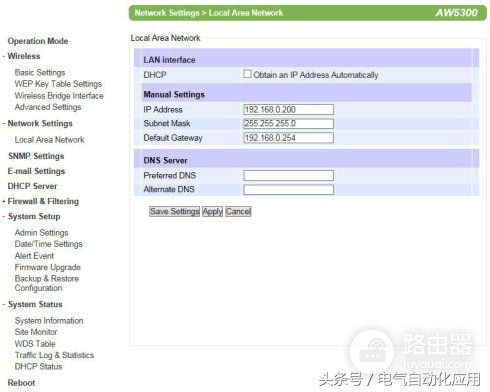Click the Alternate DNS input field
Viewport: 490px width, 392px height.
288,190
